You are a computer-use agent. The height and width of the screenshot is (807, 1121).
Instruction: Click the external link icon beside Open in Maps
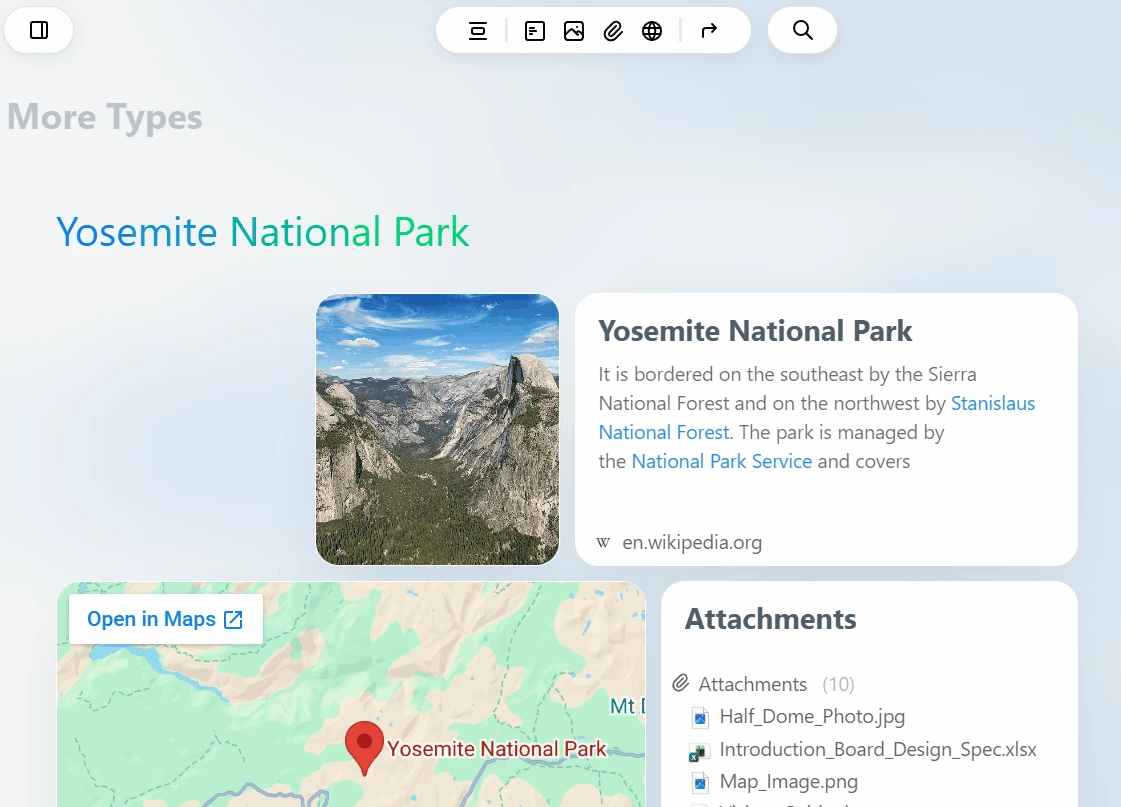234,620
